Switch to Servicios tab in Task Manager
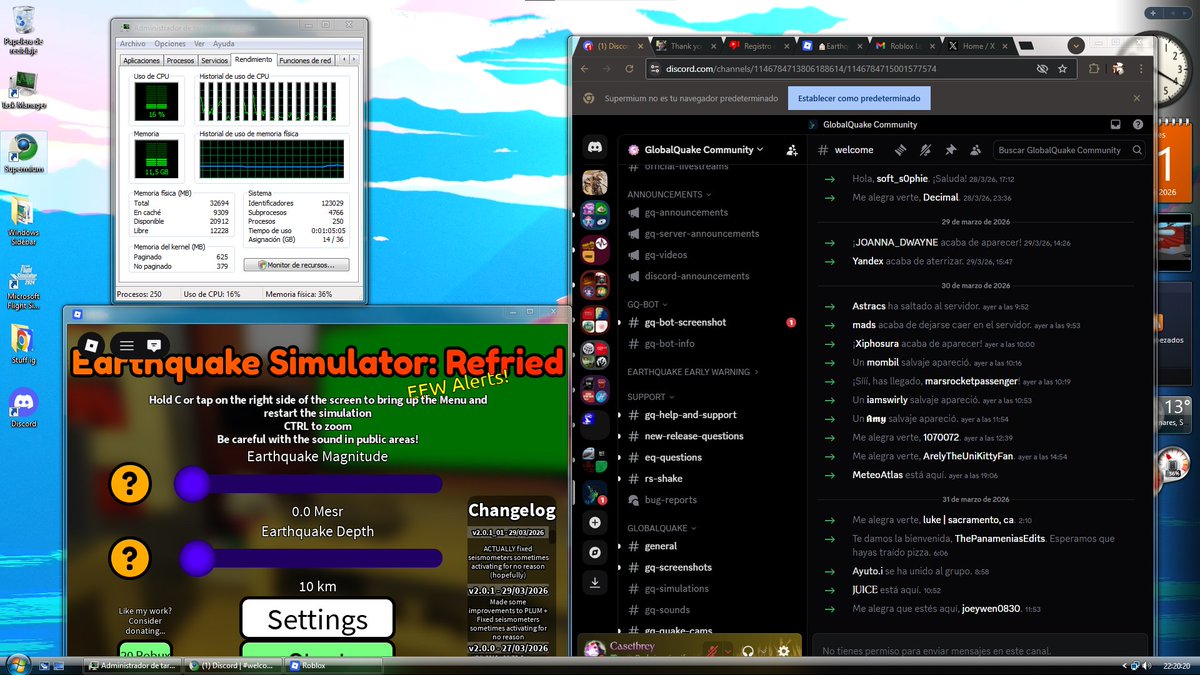This screenshot has height=675, width=1200. [x=214, y=61]
